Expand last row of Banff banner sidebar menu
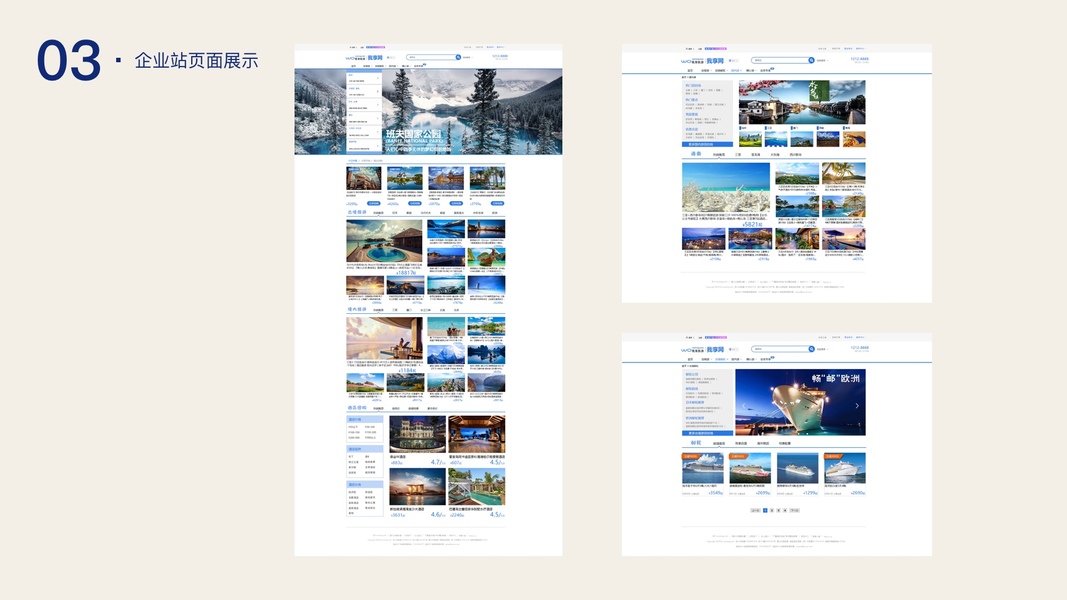The width and height of the screenshot is (1067, 600). click(x=364, y=145)
